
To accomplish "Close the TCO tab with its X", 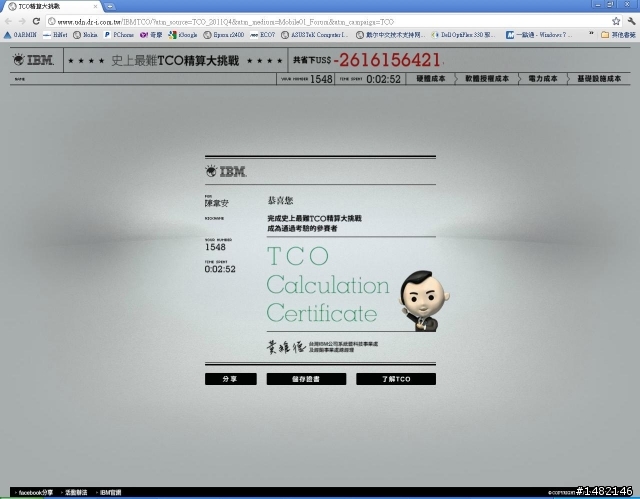I will point(96,7).
